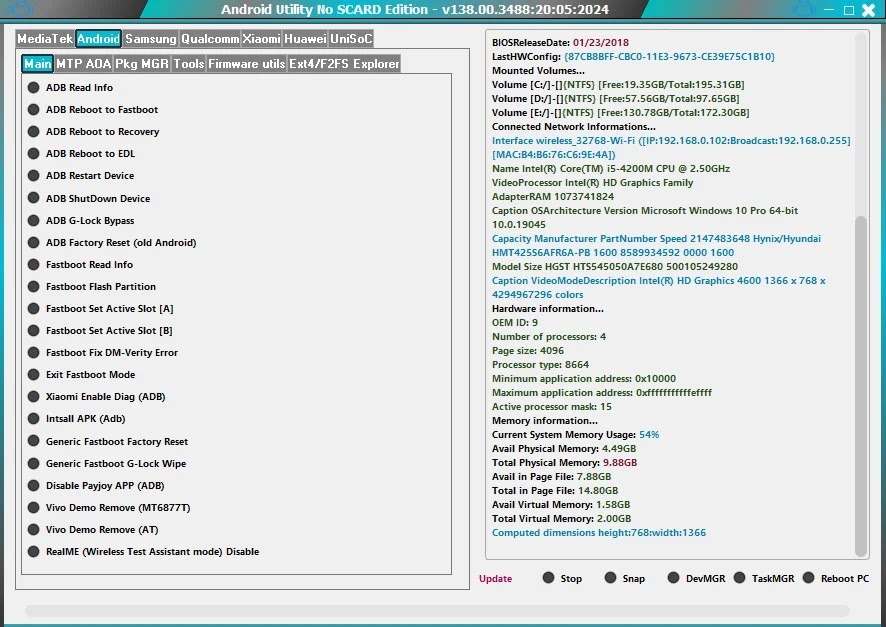Open the Tools sub-tab

pyautogui.click(x=189, y=64)
